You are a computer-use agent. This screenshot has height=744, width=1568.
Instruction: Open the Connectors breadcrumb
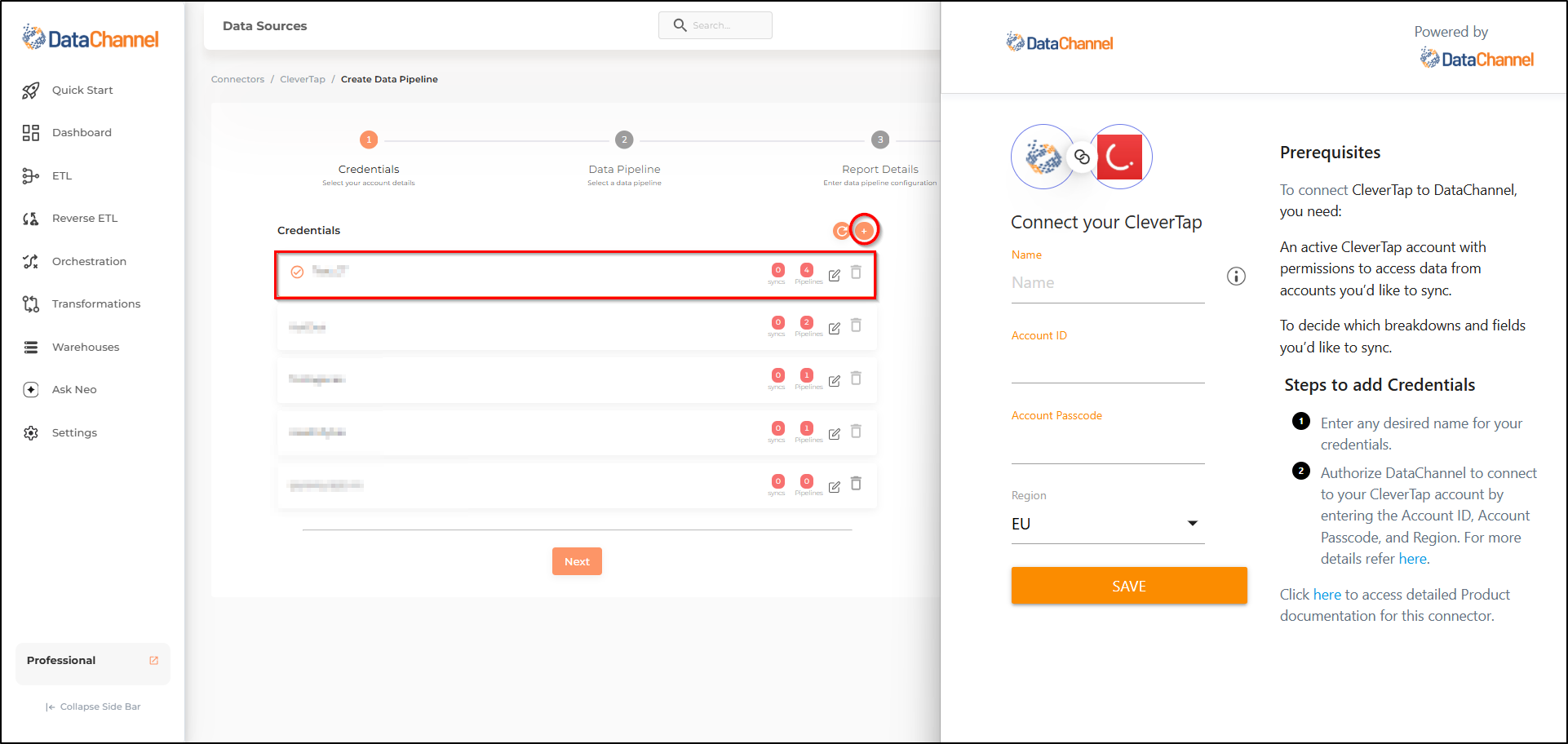(x=237, y=79)
